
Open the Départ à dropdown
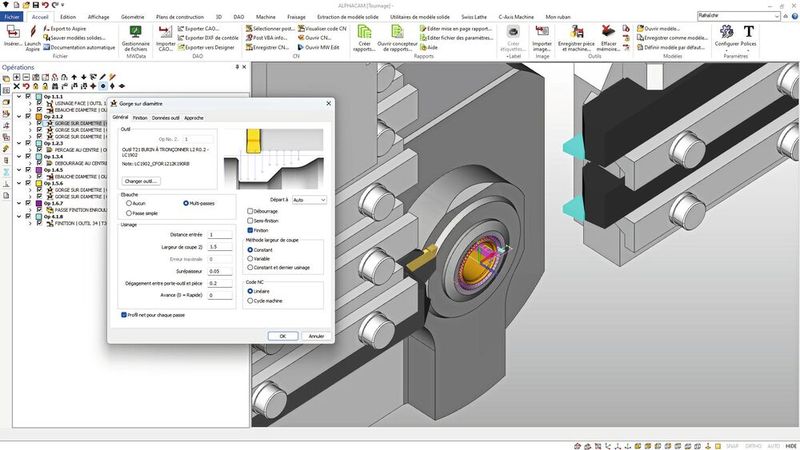point(309,200)
